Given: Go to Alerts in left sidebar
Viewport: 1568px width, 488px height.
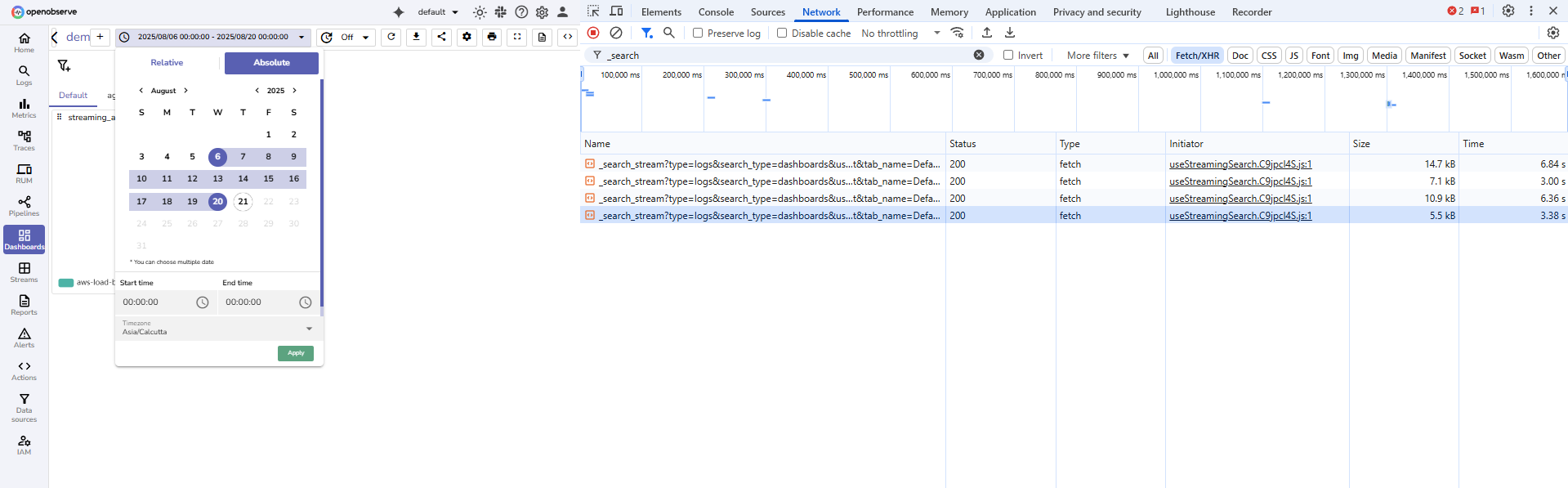Looking at the screenshot, I should click(24, 338).
